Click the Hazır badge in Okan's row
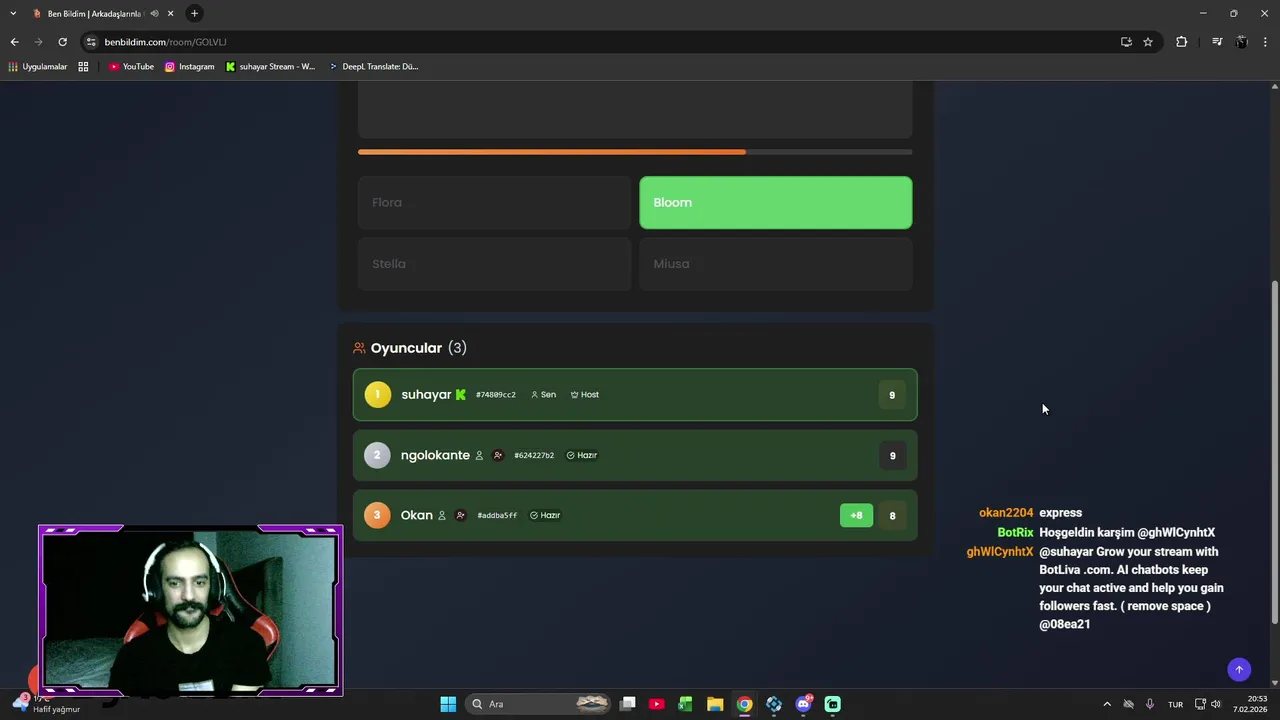The image size is (1280, 720). (545, 516)
